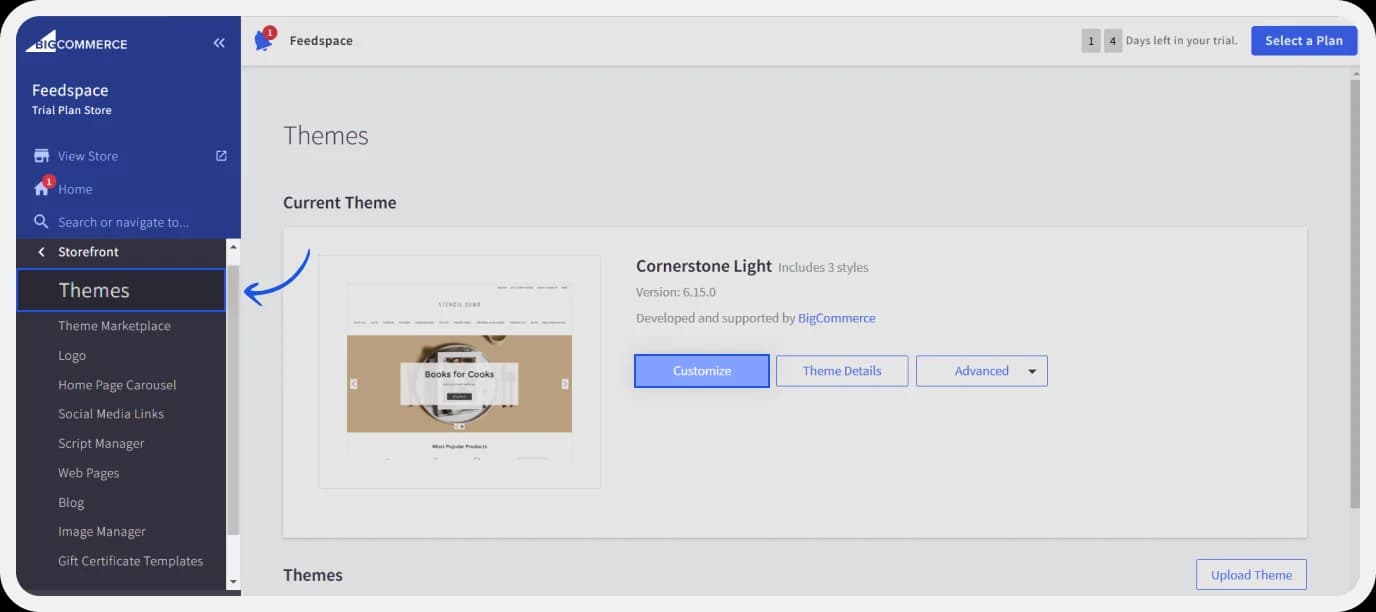The height and width of the screenshot is (612, 1376).
Task: Collapse the sidebar using the double-chevron icon
Action: pyautogui.click(x=219, y=42)
